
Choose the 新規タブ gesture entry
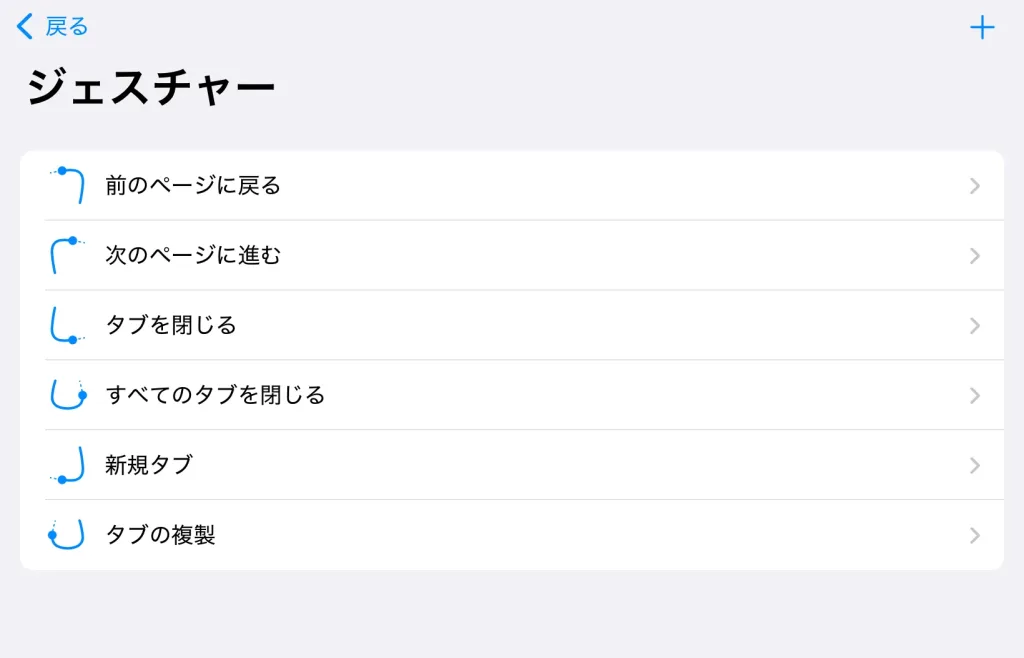pos(149,466)
